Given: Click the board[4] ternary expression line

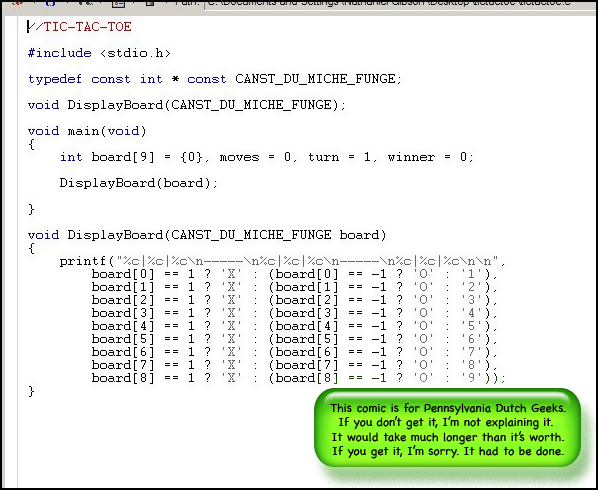Looking at the screenshot, I should 295,326.
